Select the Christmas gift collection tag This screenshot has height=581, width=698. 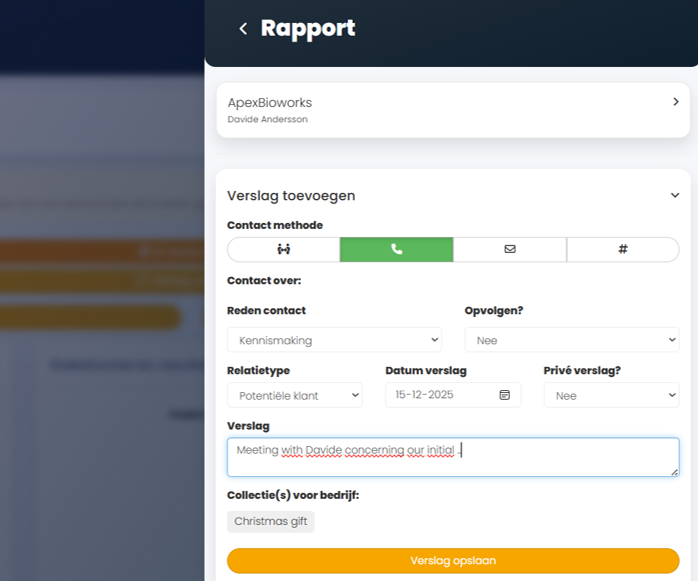tap(271, 521)
